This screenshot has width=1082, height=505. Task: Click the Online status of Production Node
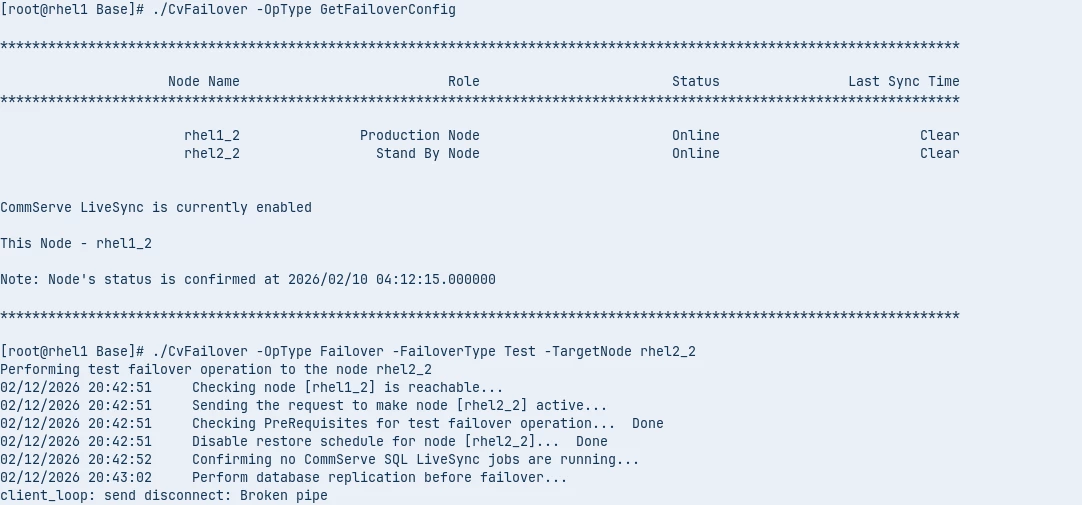pos(695,135)
